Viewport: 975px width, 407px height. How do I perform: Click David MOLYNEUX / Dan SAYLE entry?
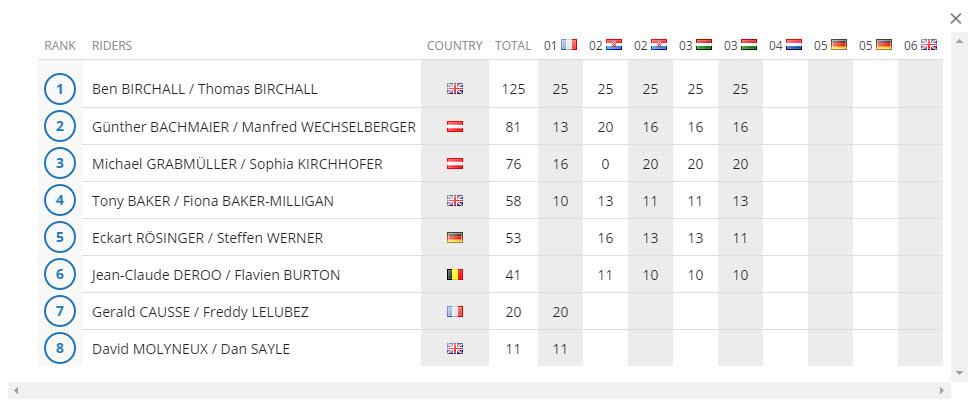191,349
